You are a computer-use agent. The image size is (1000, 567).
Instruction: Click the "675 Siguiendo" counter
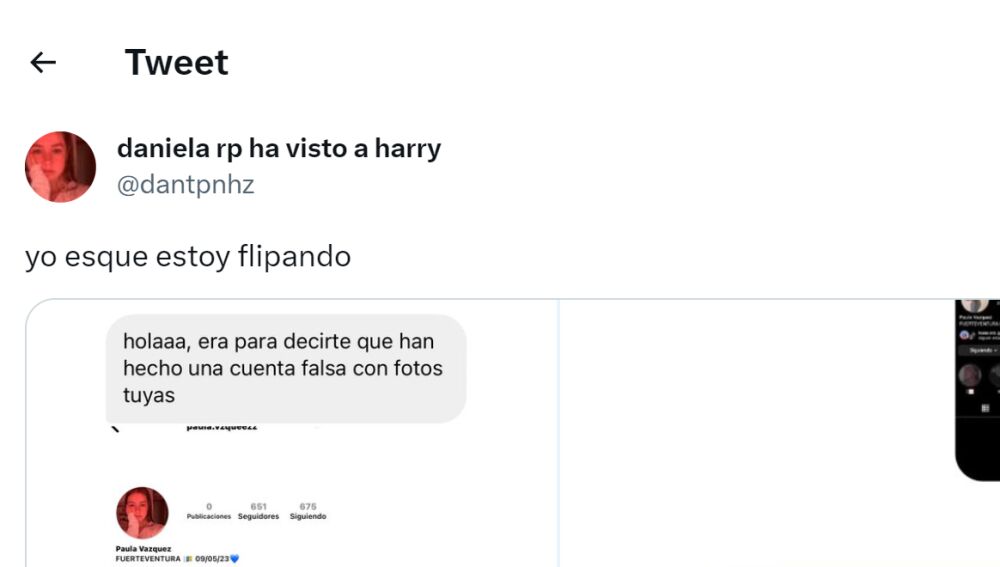[307, 511]
